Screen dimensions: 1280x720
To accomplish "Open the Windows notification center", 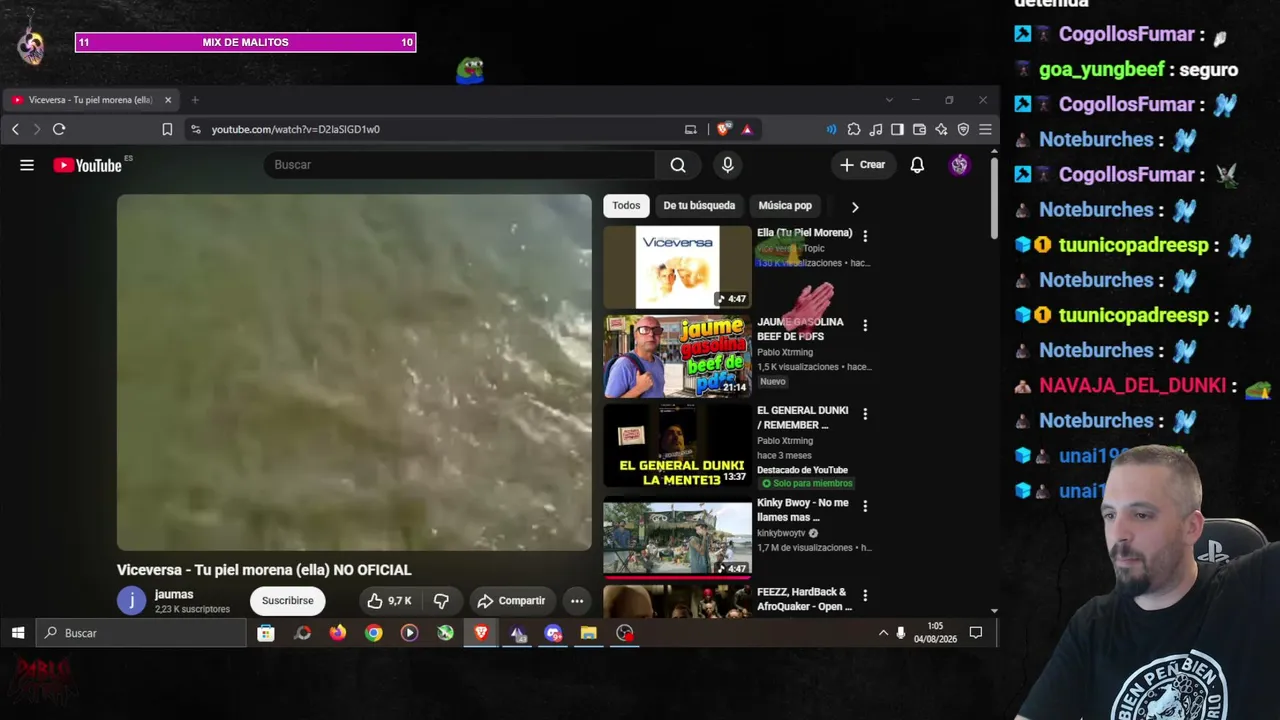I will click(976, 633).
